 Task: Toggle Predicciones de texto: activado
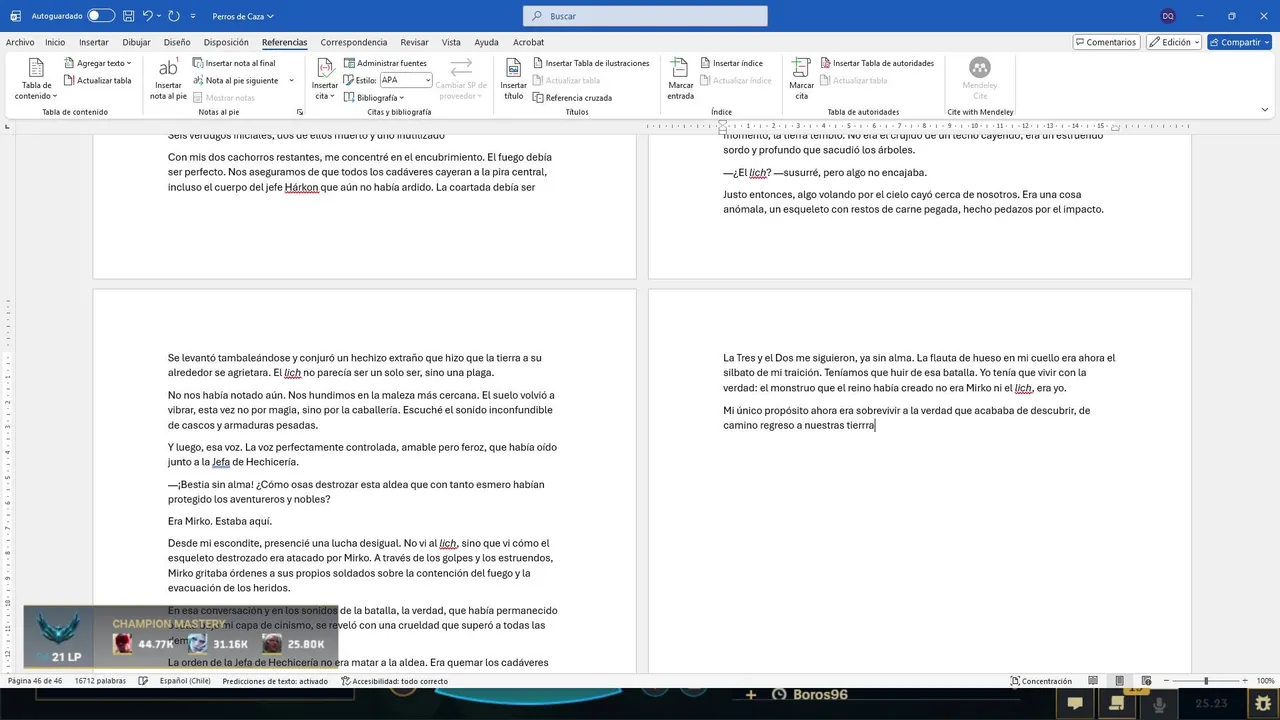coord(275,681)
